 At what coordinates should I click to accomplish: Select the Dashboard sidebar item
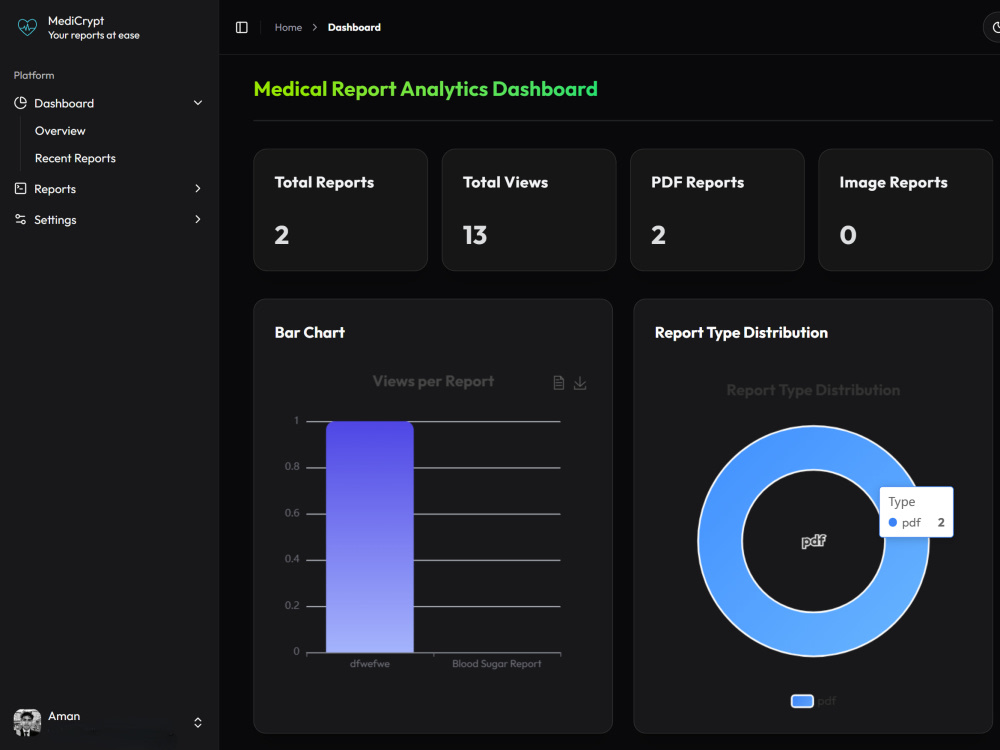pyautogui.click(x=108, y=103)
